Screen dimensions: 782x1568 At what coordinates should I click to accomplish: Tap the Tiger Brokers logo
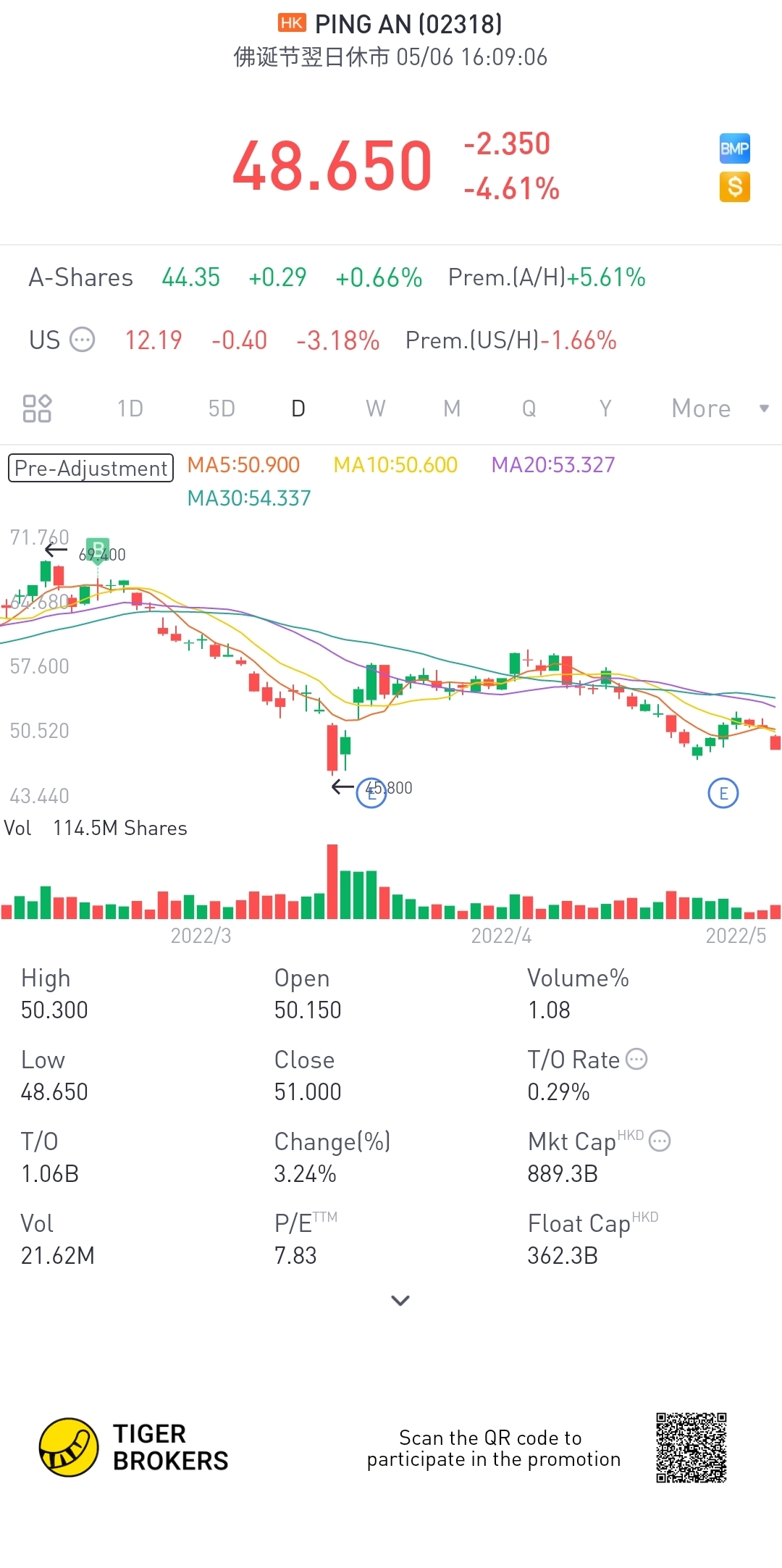point(134,1447)
